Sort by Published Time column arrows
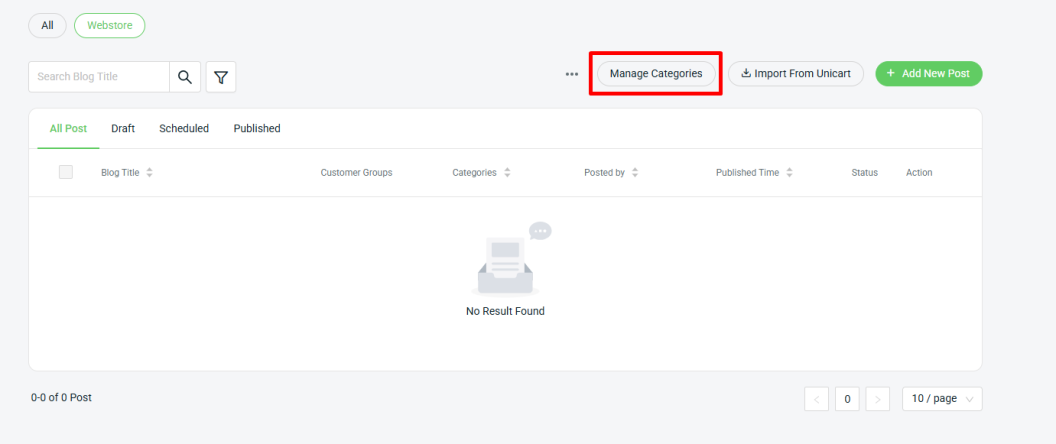 789,173
